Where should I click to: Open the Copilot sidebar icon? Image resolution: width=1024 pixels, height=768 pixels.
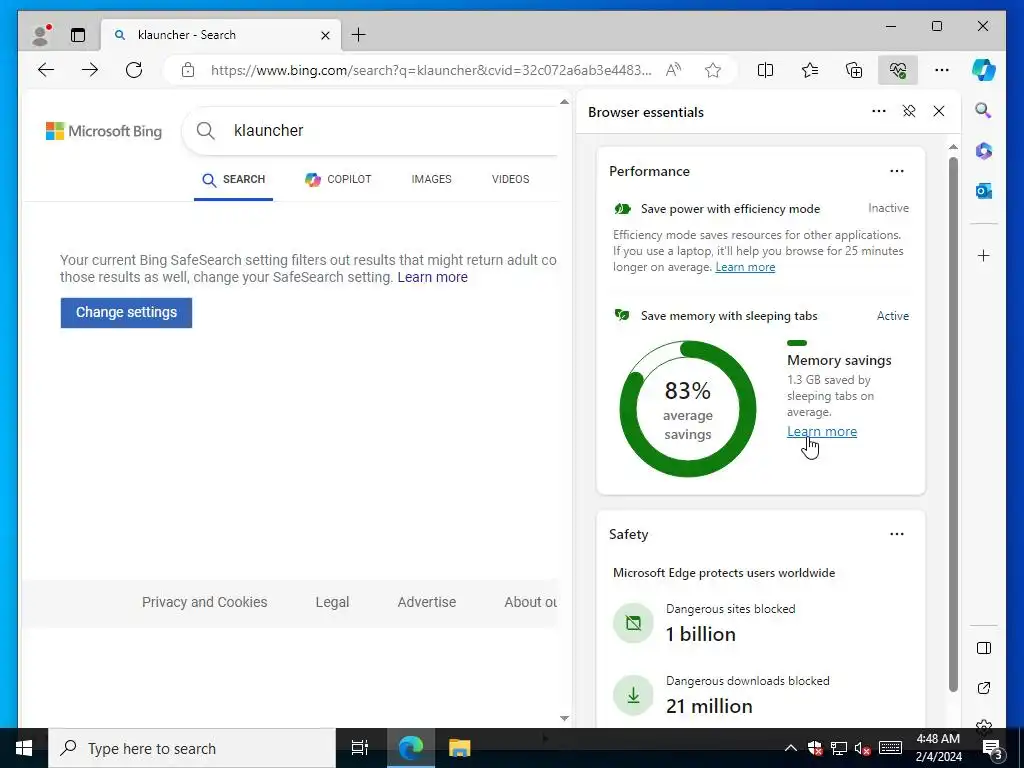[984, 70]
